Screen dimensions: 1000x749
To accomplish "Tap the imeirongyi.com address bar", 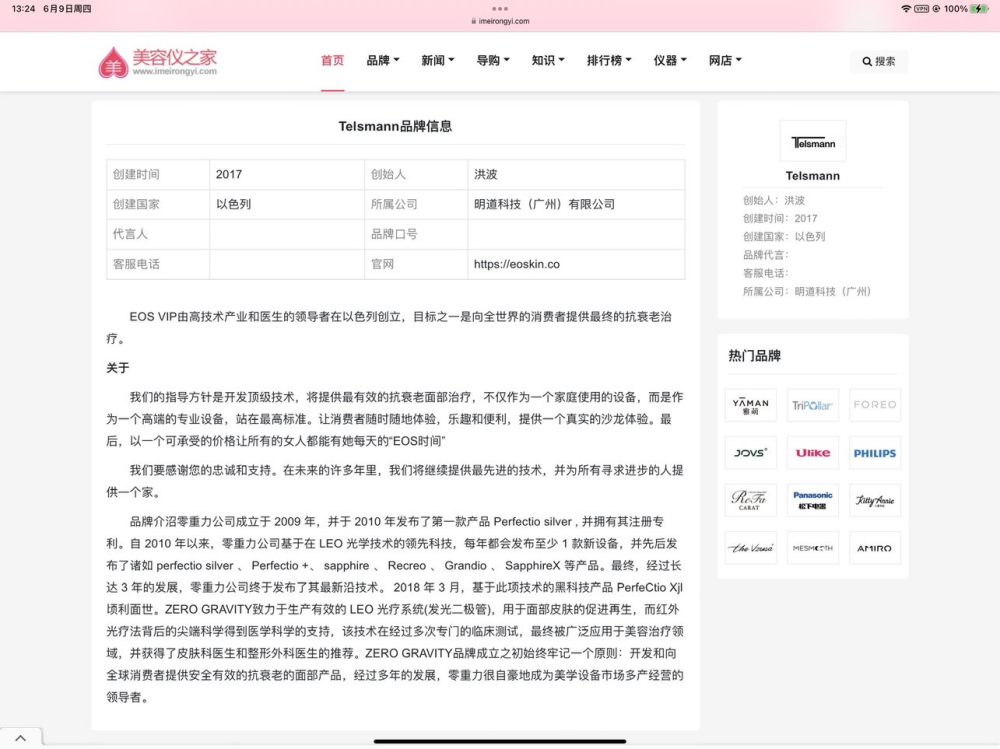I will [x=500, y=21].
